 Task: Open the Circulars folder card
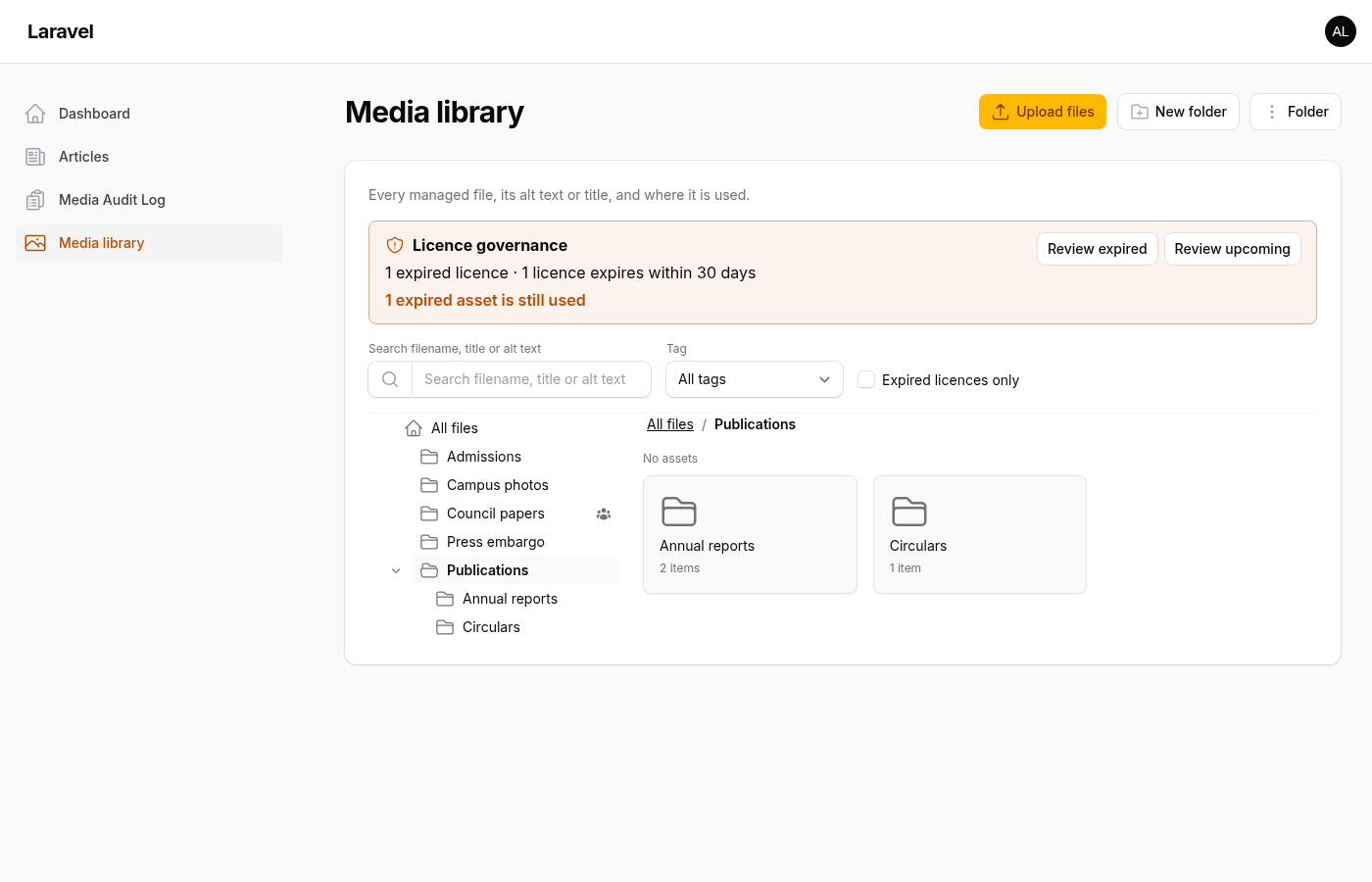coord(980,534)
